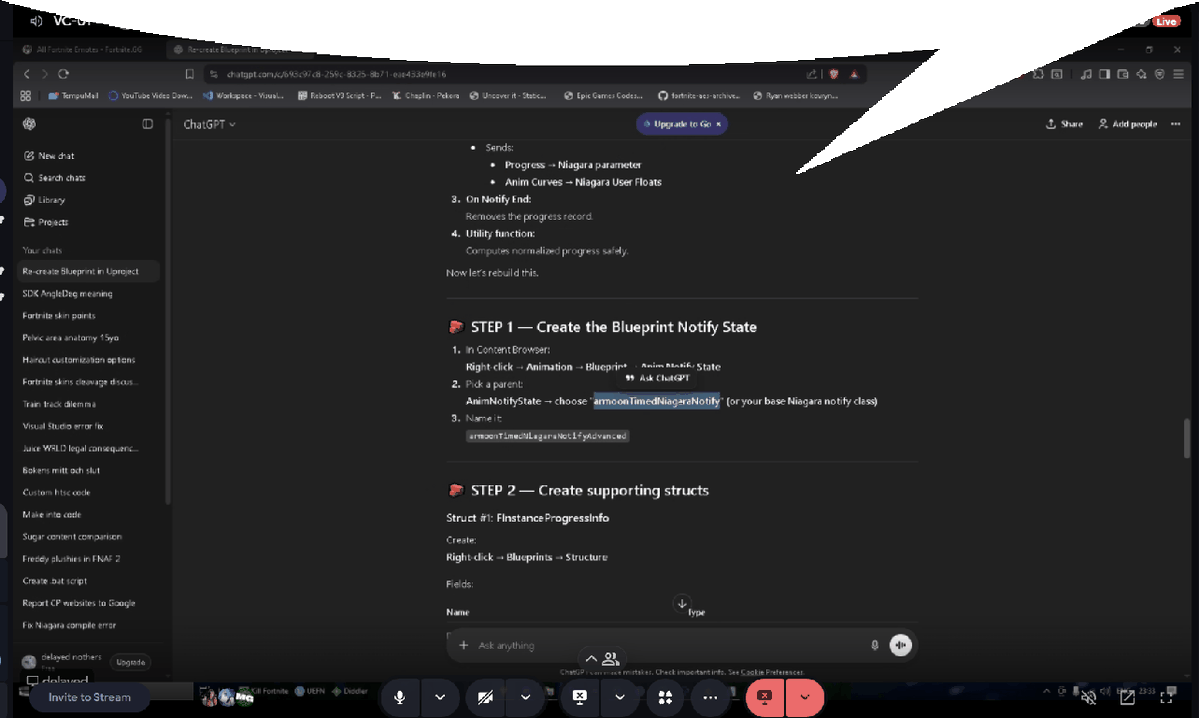1199x718 pixels.
Task: Click the Ask ChatGPT quote popup
Action: point(658,378)
